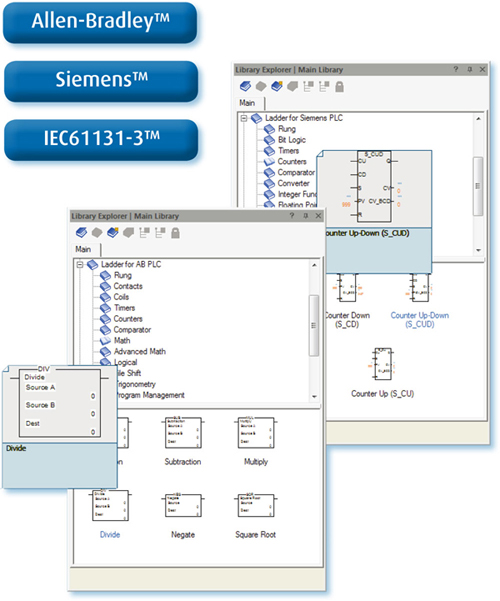Click Negate block thumbnail

click(x=183, y=506)
